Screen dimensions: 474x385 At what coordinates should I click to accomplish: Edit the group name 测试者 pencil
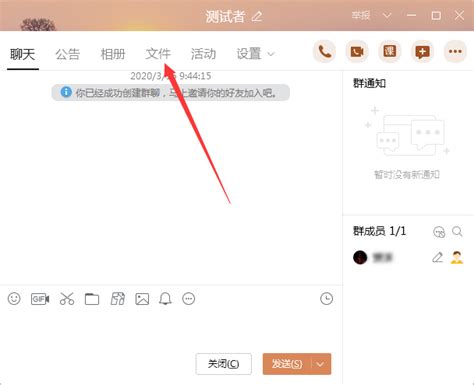[x=257, y=16]
